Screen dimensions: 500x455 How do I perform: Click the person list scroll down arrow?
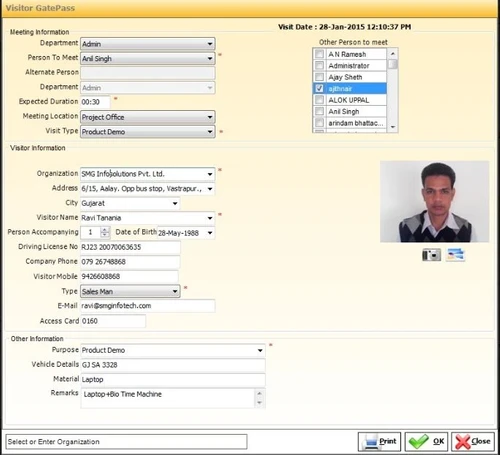[393, 127]
